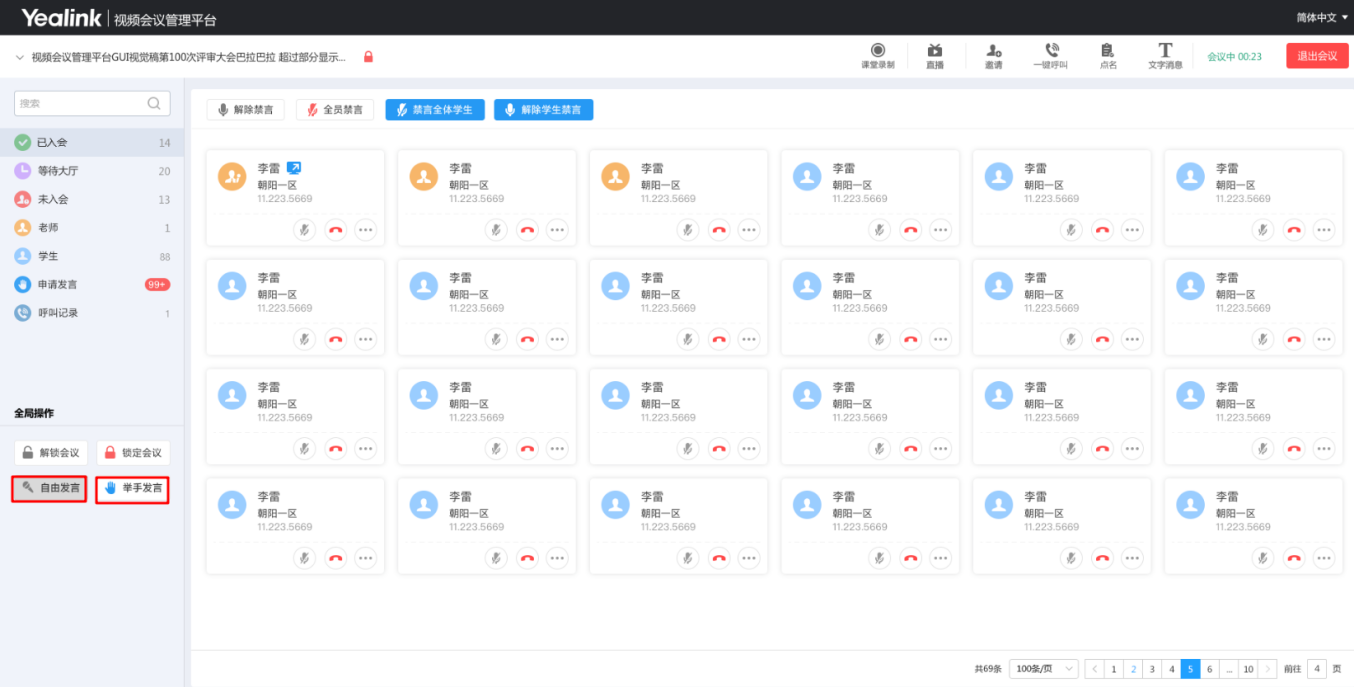Launch one-key call (一键呼叫)
The height and width of the screenshot is (687, 1354).
click(x=1050, y=55)
